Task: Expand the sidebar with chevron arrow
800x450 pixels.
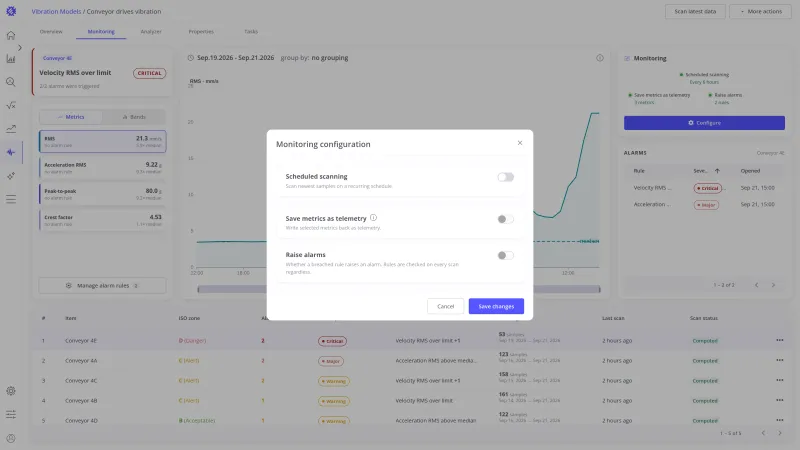Action: (x=20, y=47)
